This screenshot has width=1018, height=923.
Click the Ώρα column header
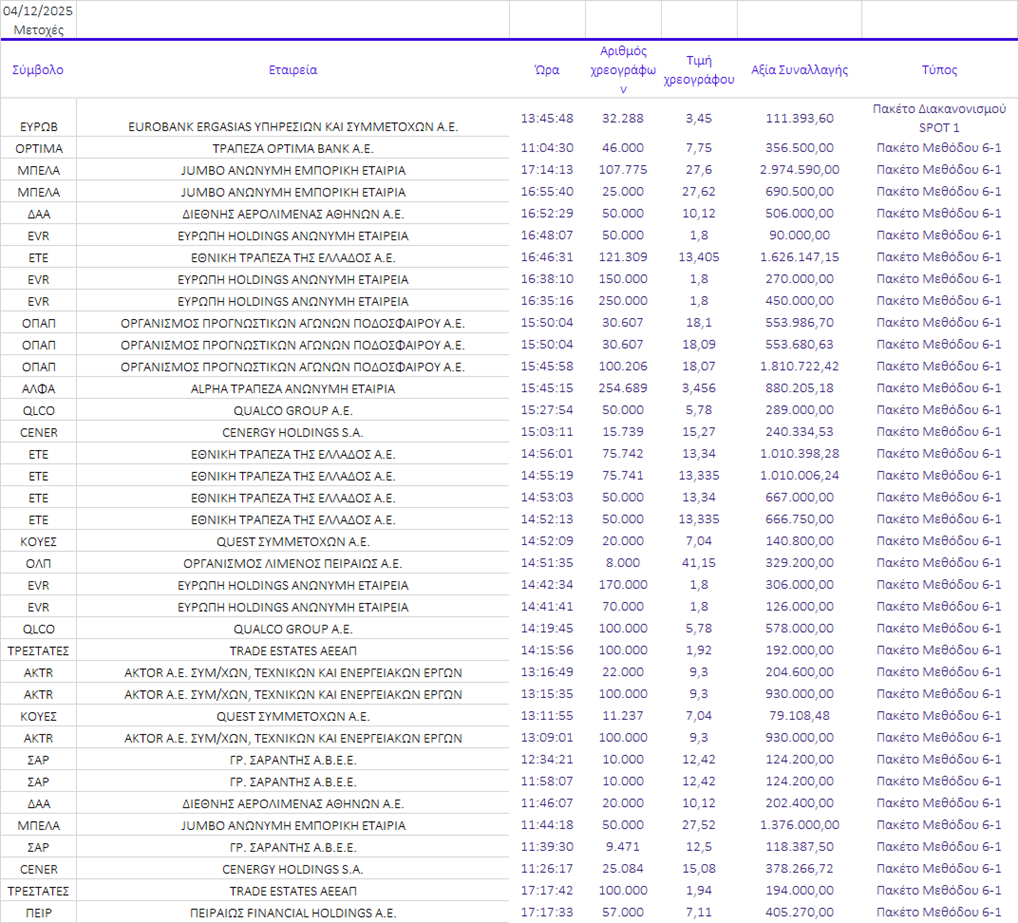(x=547, y=70)
